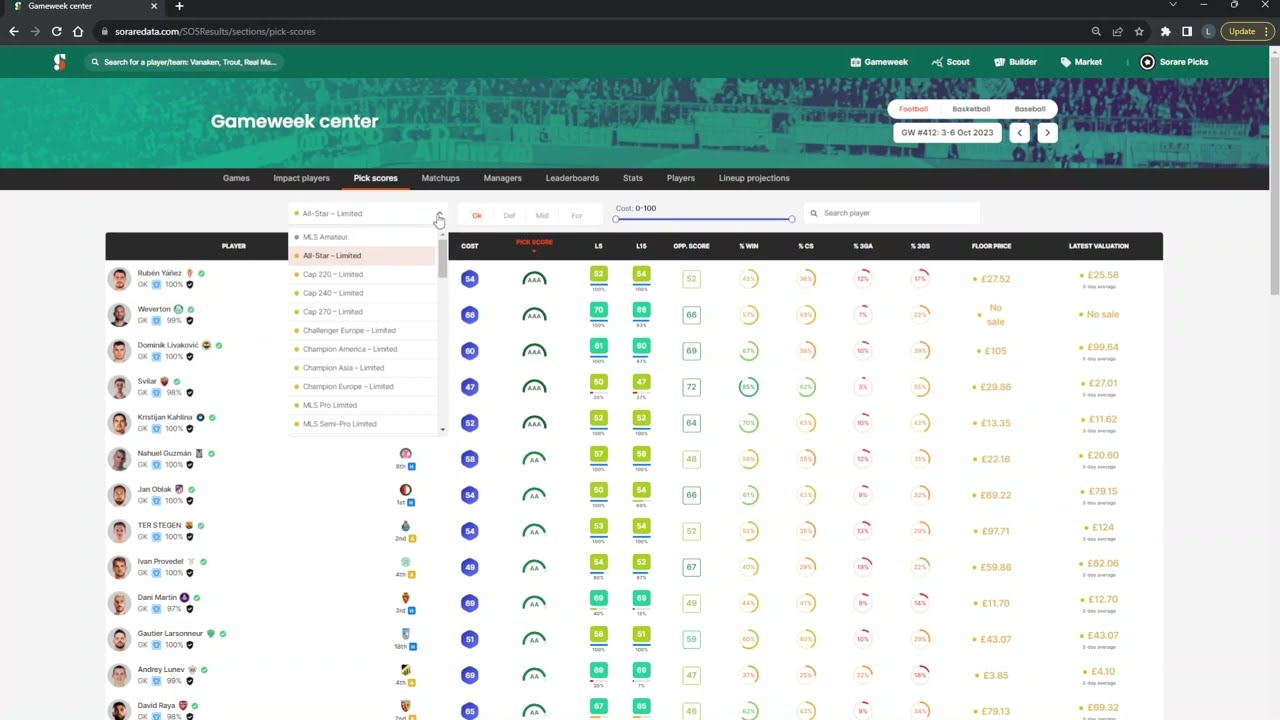This screenshot has width=1280, height=720.
Task: Switch to Managers tab
Action: coord(502,178)
